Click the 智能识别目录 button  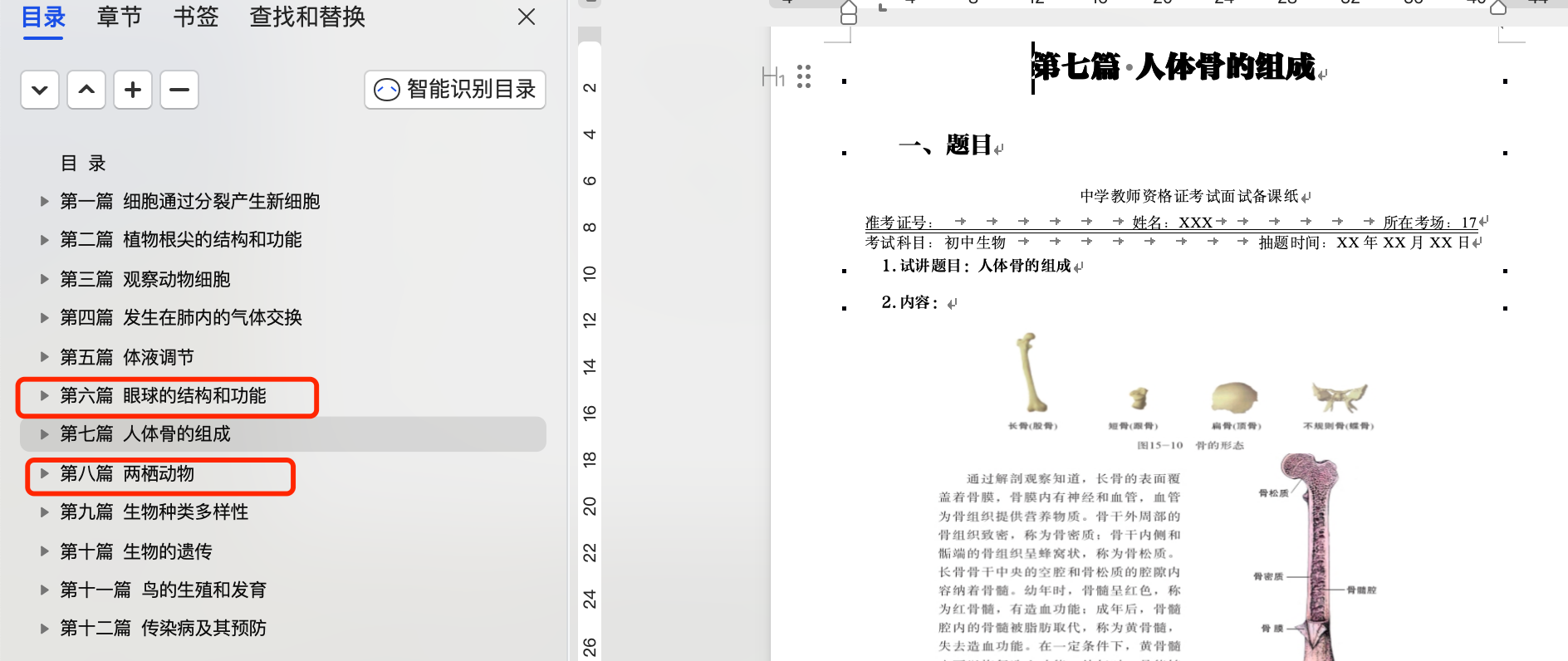pyautogui.click(x=454, y=90)
